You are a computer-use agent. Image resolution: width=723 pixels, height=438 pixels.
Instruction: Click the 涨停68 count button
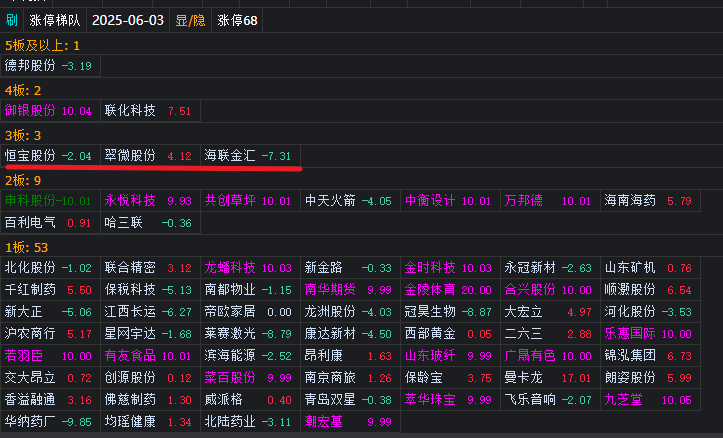[x=237, y=20]
